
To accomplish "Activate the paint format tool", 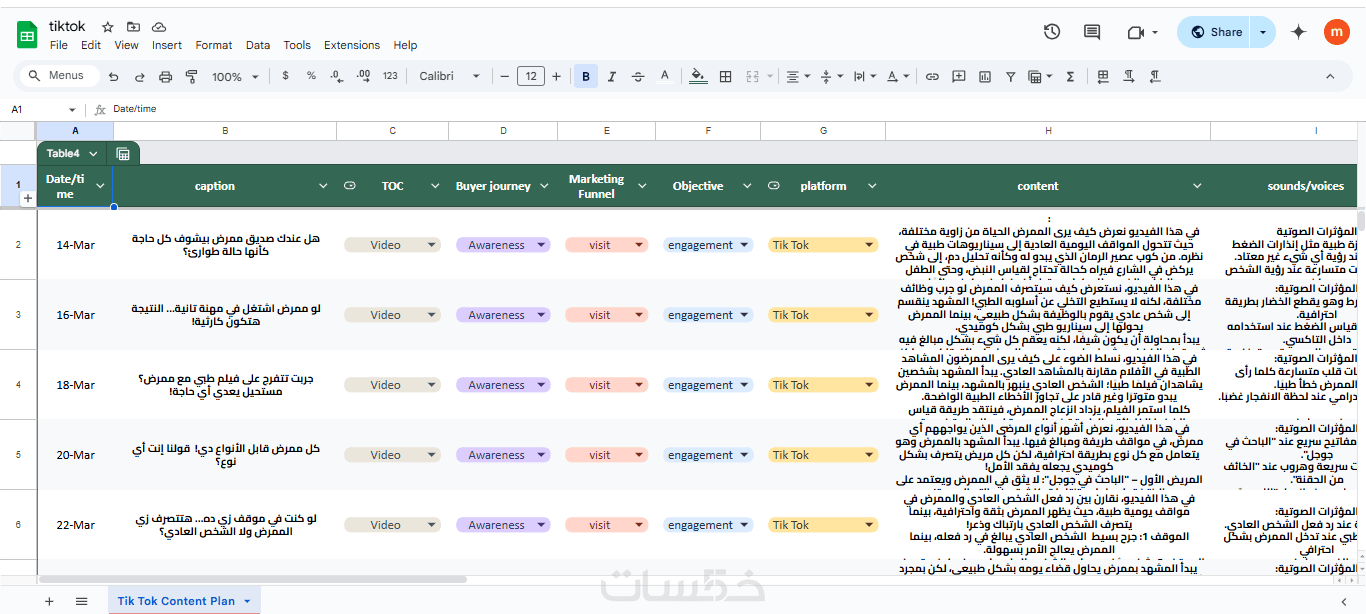I will (191, 76).
